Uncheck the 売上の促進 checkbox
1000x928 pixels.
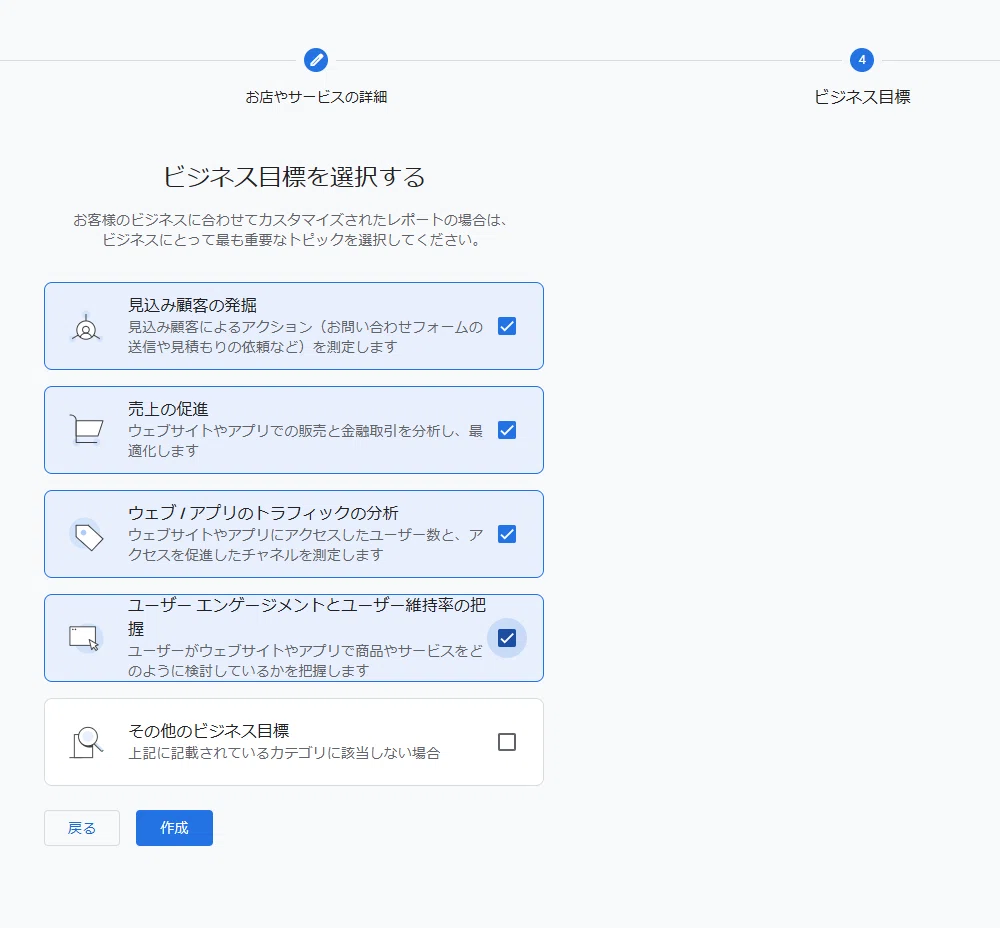pyautogui.click(x=507, y=430)
